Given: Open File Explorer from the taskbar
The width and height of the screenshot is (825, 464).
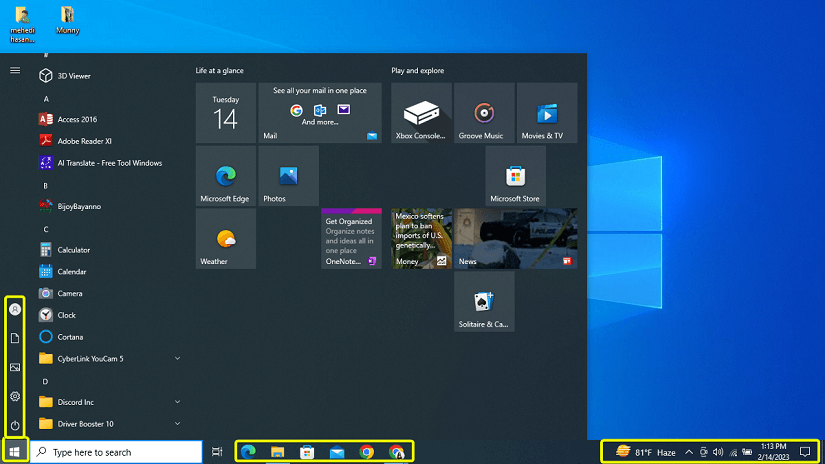Looking at the screenshot, I should (x=278, y=452).
